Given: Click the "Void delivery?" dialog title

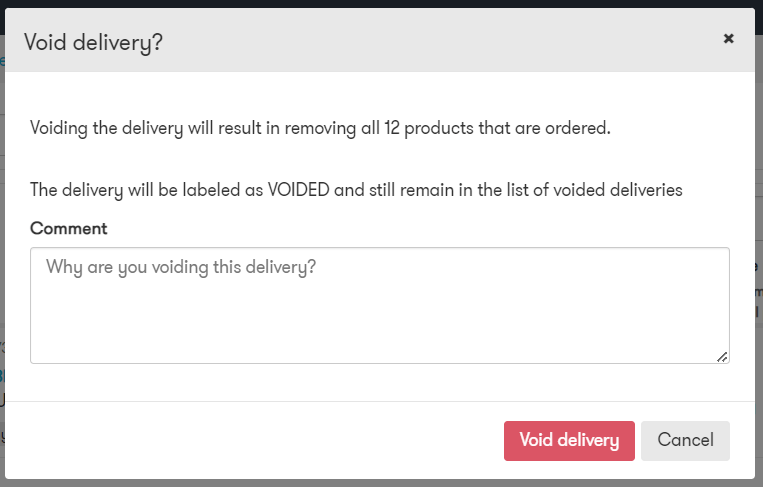Looking at the screenshot, I should 93,43.
